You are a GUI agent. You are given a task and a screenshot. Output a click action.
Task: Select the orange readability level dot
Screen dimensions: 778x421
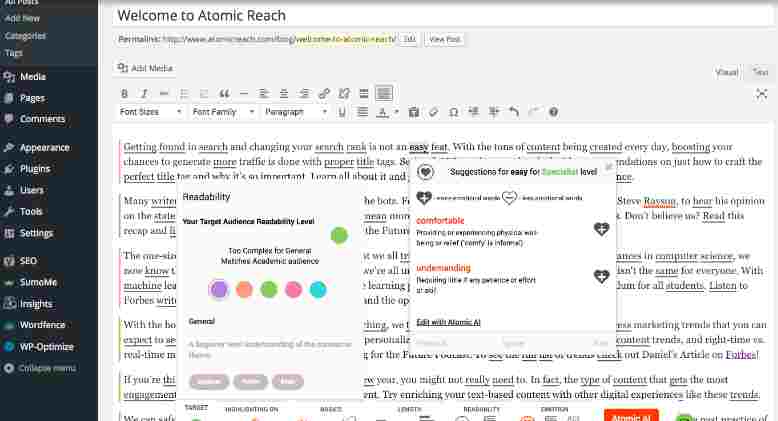(x=244, y=289)
